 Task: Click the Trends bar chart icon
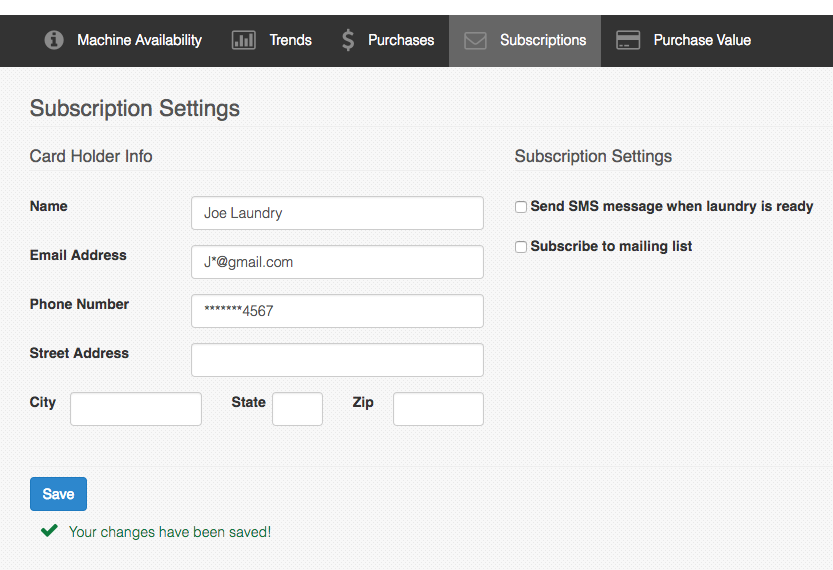(x=243, y=41)
